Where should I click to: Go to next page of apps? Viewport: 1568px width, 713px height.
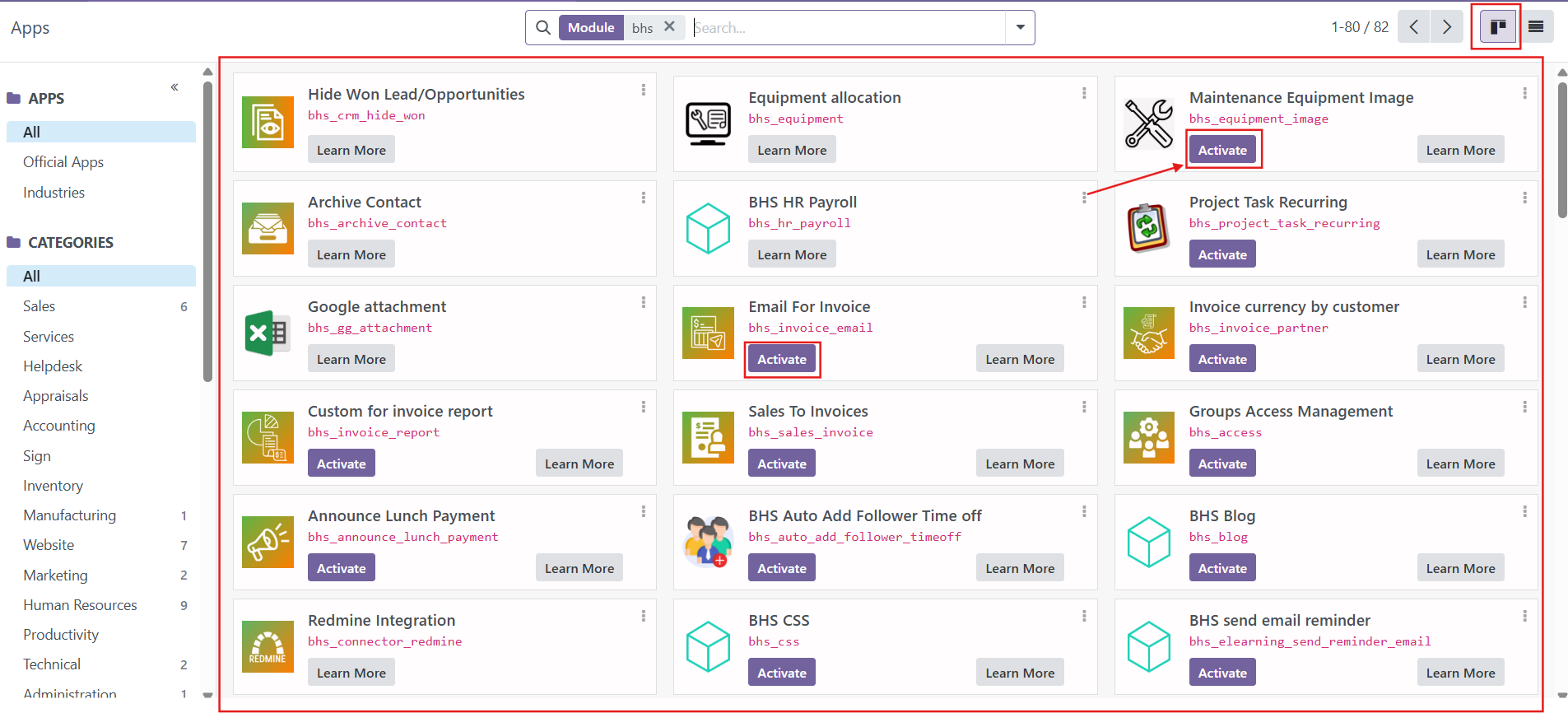coord(1447,27)
